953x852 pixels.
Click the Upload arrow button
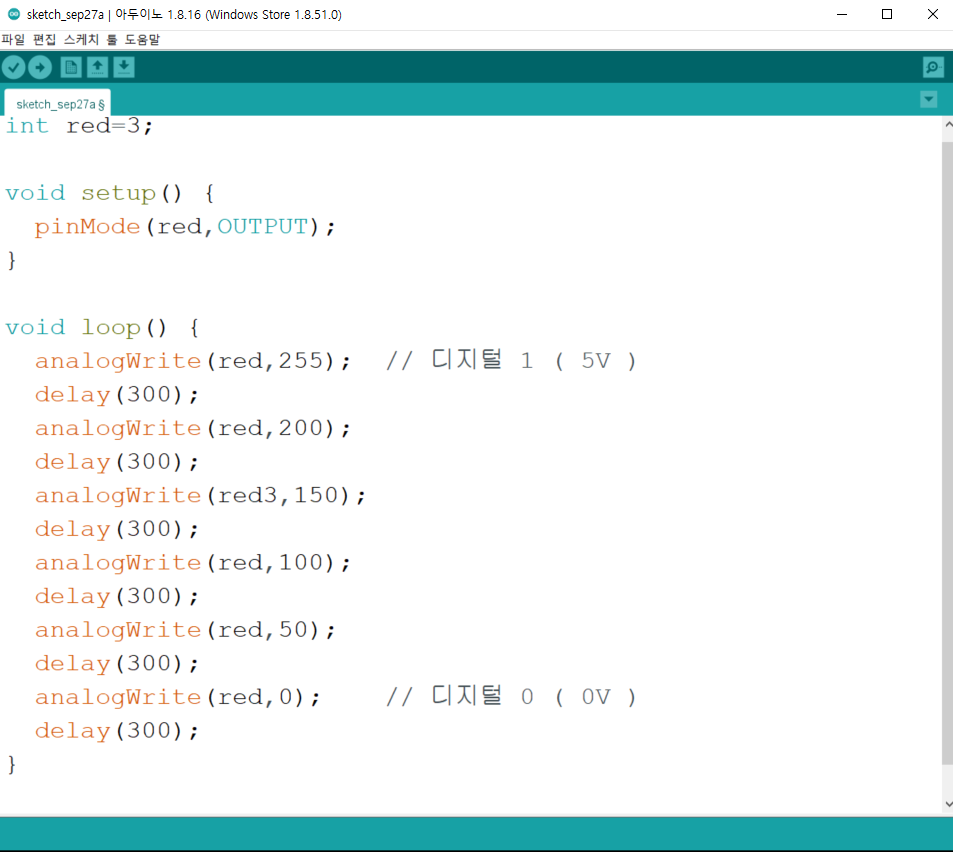(x=40, y=67)
